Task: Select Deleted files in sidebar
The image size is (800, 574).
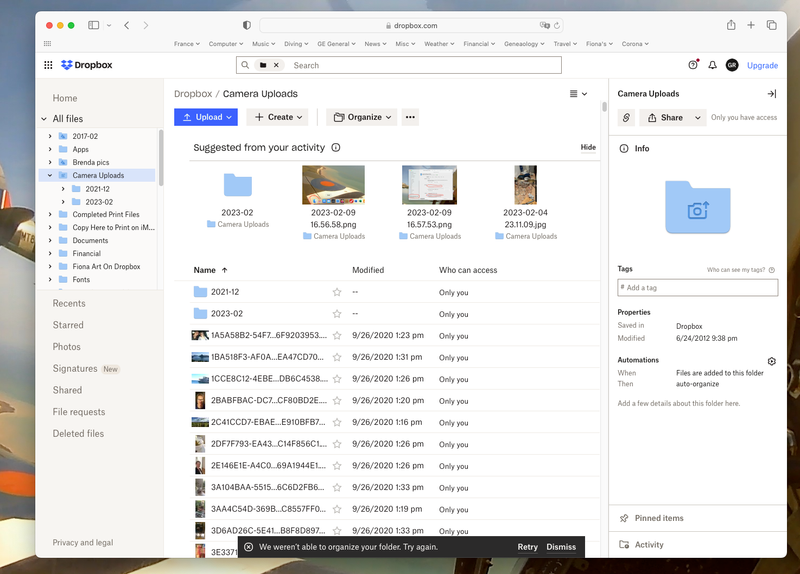Action: [x=78, y=434]
